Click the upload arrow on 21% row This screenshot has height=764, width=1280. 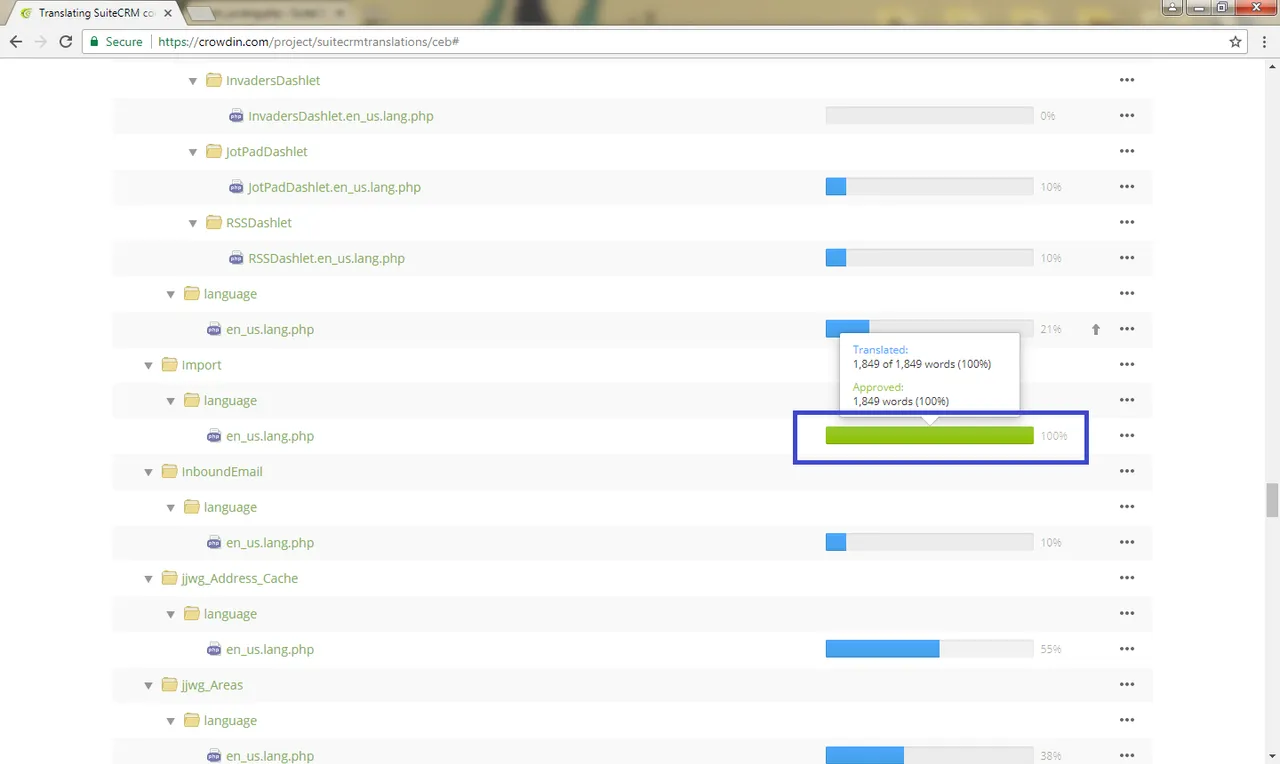click(x=1096, y=329)
